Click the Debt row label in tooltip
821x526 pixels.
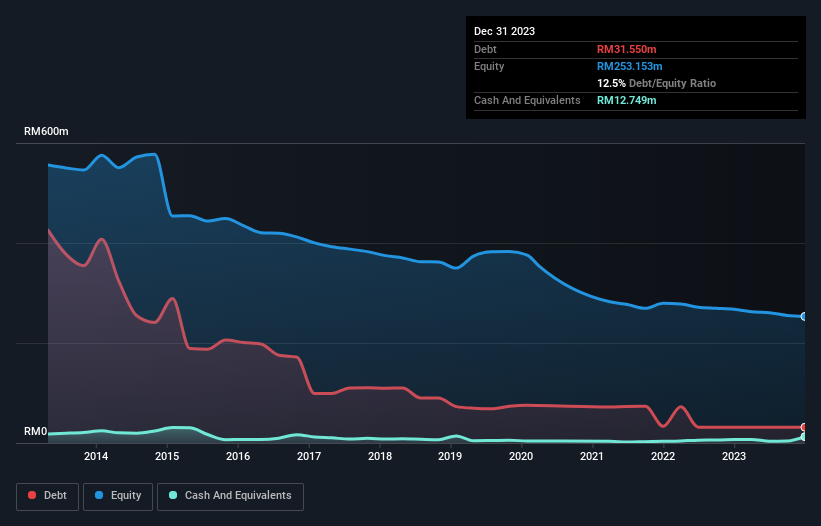[x=485, y=49]
